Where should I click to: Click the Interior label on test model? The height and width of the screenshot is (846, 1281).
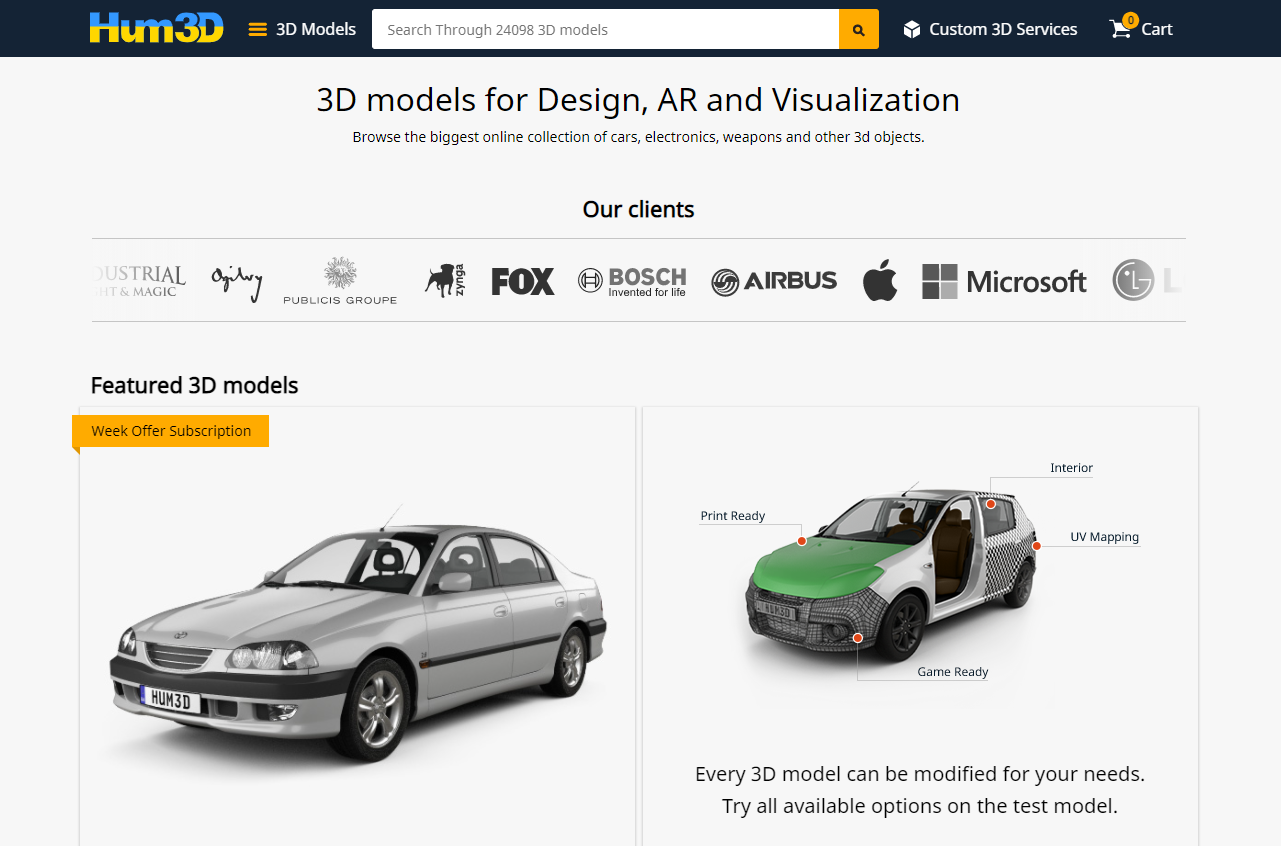[1071, 468]
